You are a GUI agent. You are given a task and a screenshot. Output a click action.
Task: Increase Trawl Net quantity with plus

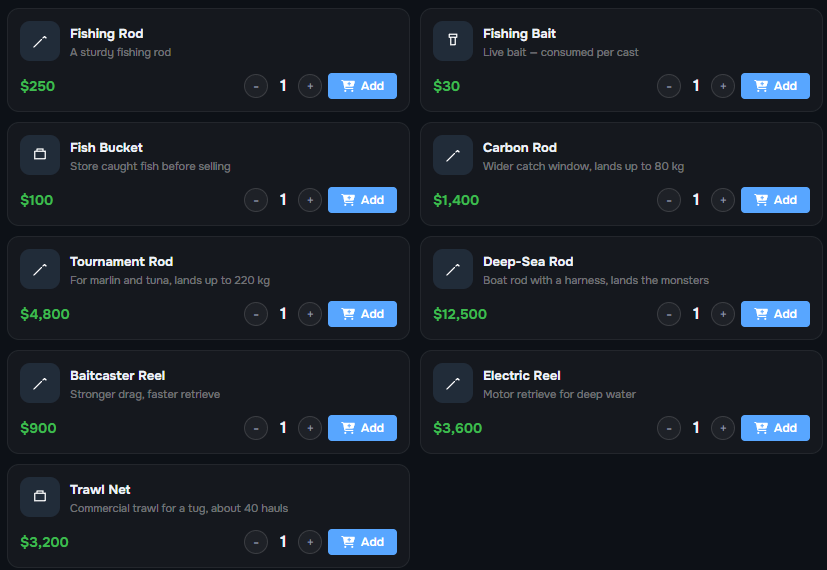point(310,542)
